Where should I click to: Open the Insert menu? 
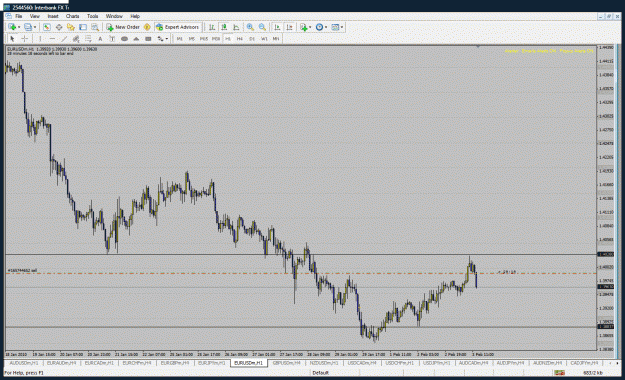click(x=53, y=16)
